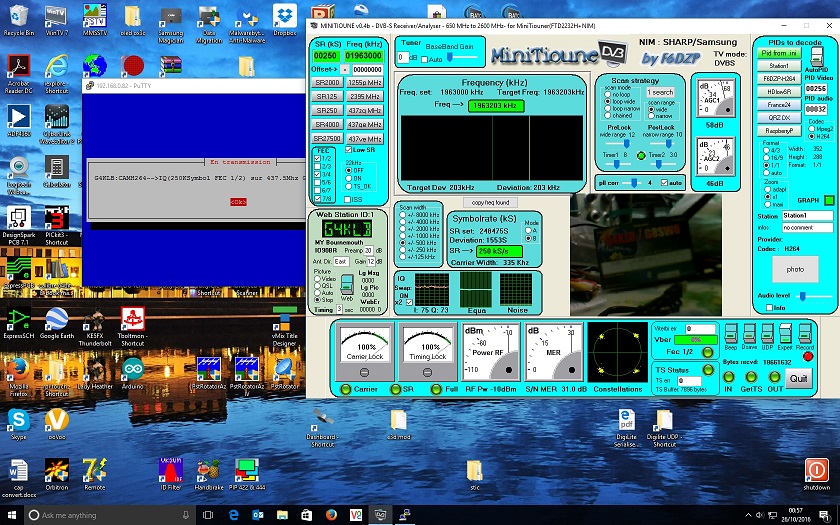The height and width of the screenshot is (525, 840).
Task: Click the green Freq (kHz) 01963000 field
Action: (363, 55)
